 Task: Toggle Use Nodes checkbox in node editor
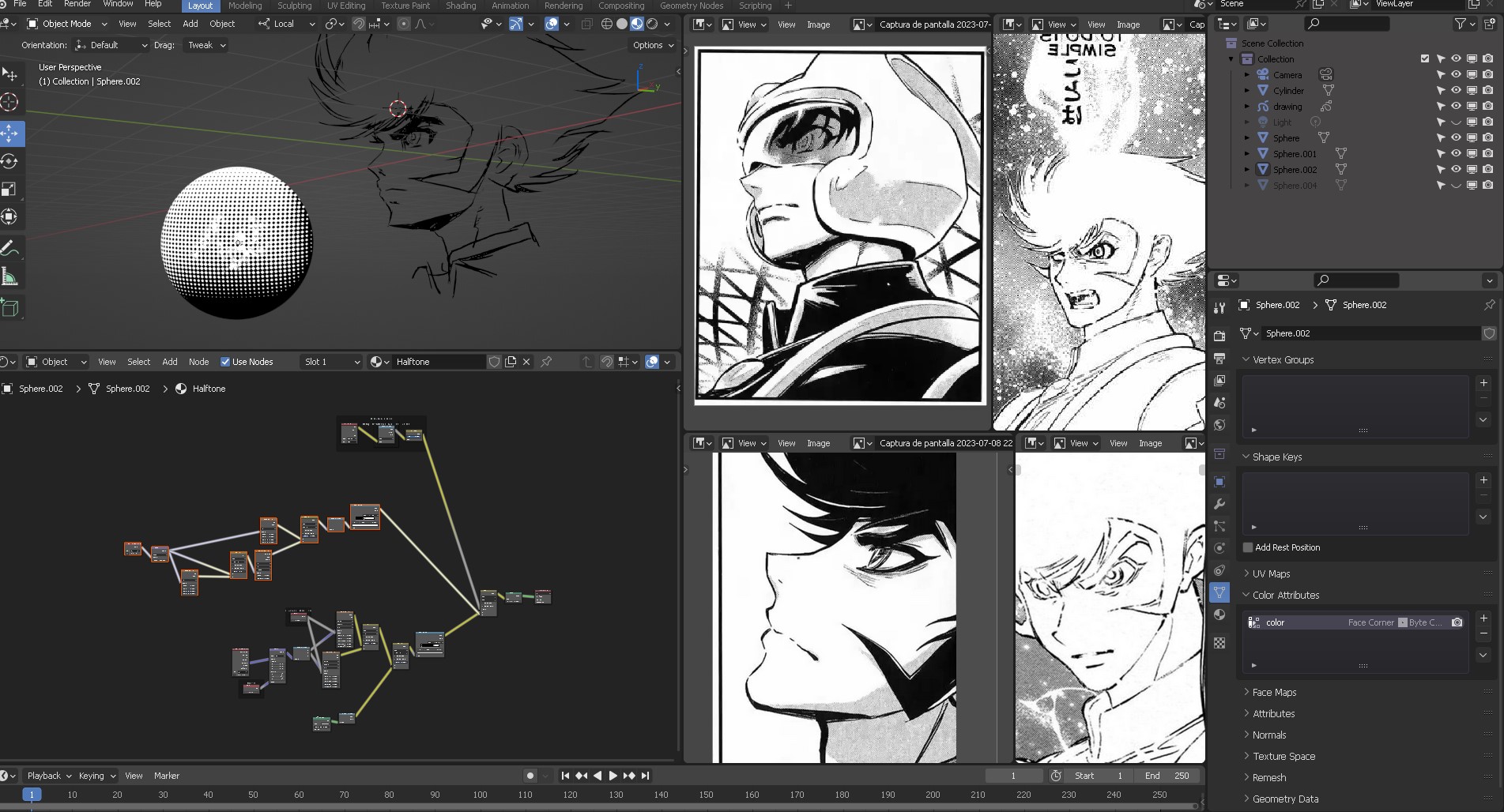click(x=225, y=362)
